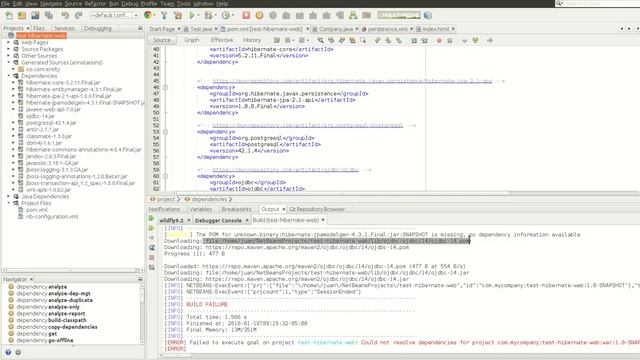
Task: Click the red record macro icon
Action: pos(439,40)
